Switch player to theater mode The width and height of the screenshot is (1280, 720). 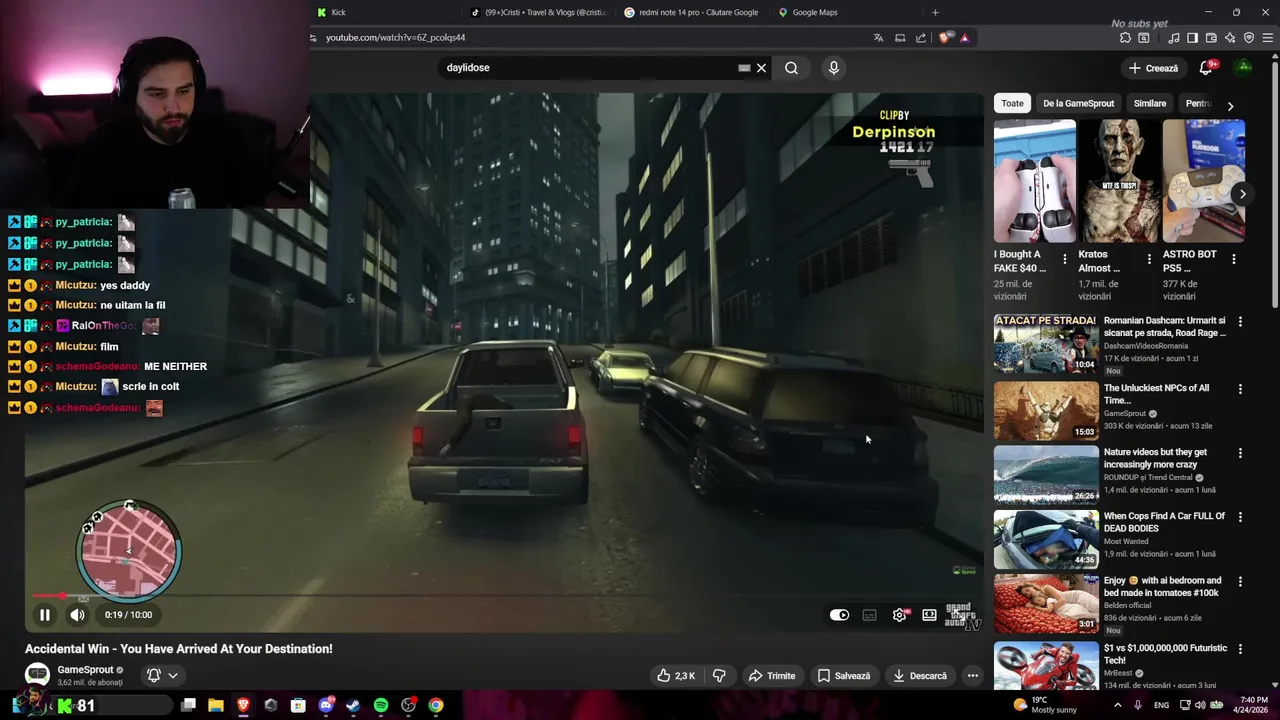[930, 615]
